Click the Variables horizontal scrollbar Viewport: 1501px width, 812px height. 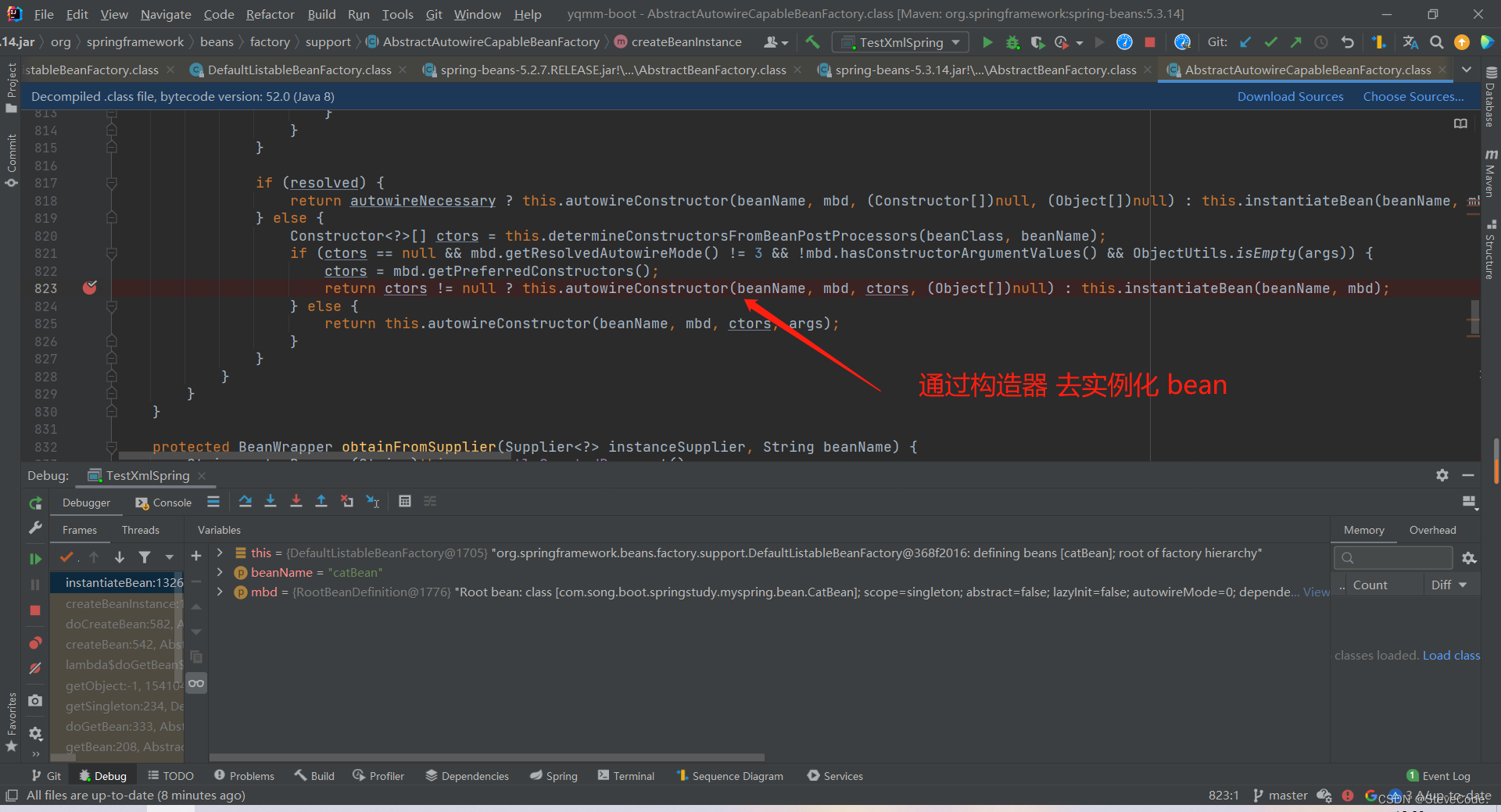(x=487, y=757)
